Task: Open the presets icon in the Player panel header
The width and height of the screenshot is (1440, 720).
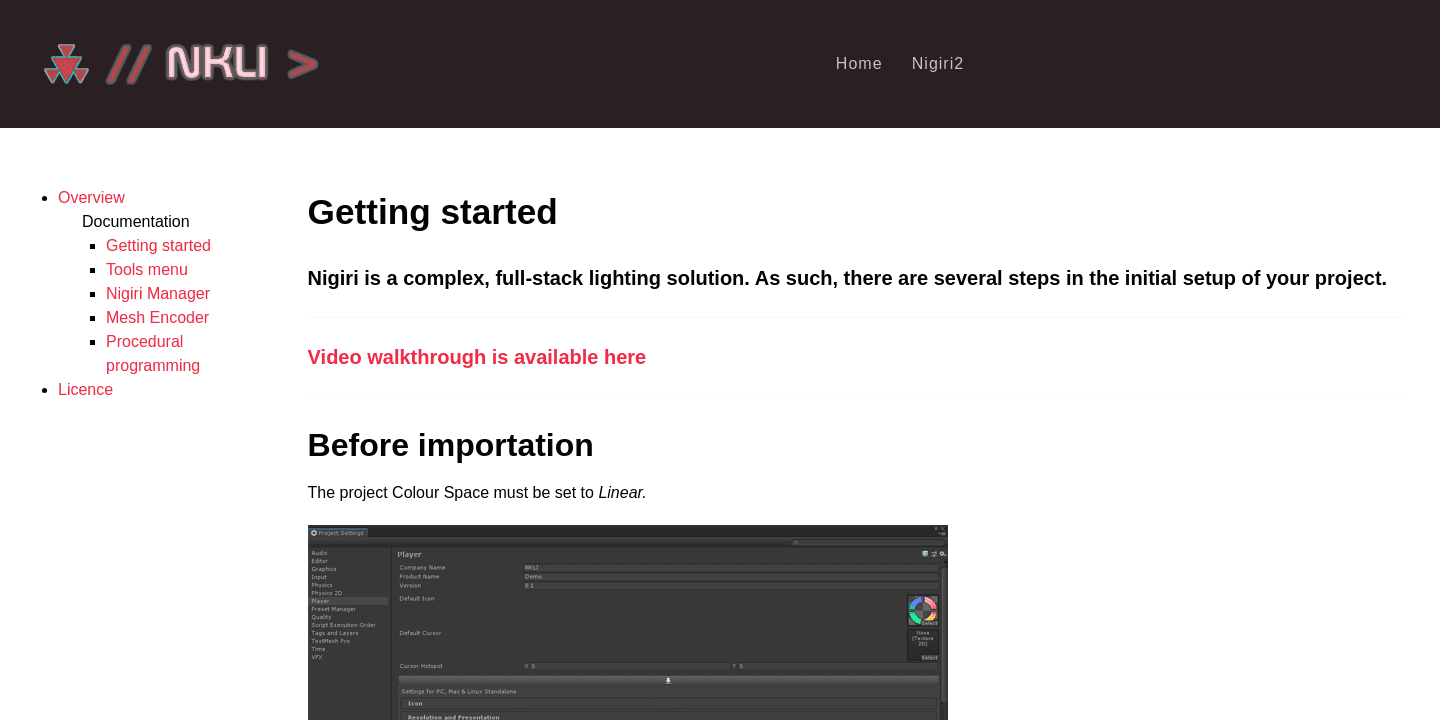Action: [933, 554]
